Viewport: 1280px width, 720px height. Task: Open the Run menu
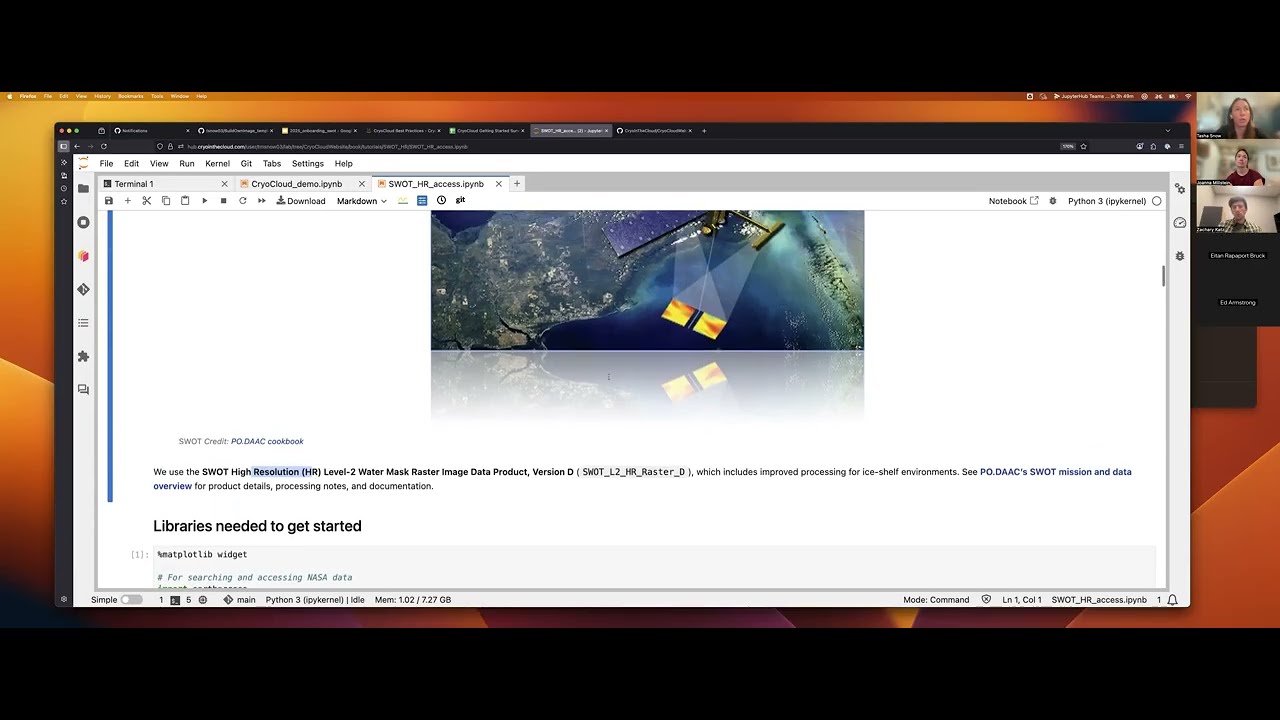tap(187, 163)
